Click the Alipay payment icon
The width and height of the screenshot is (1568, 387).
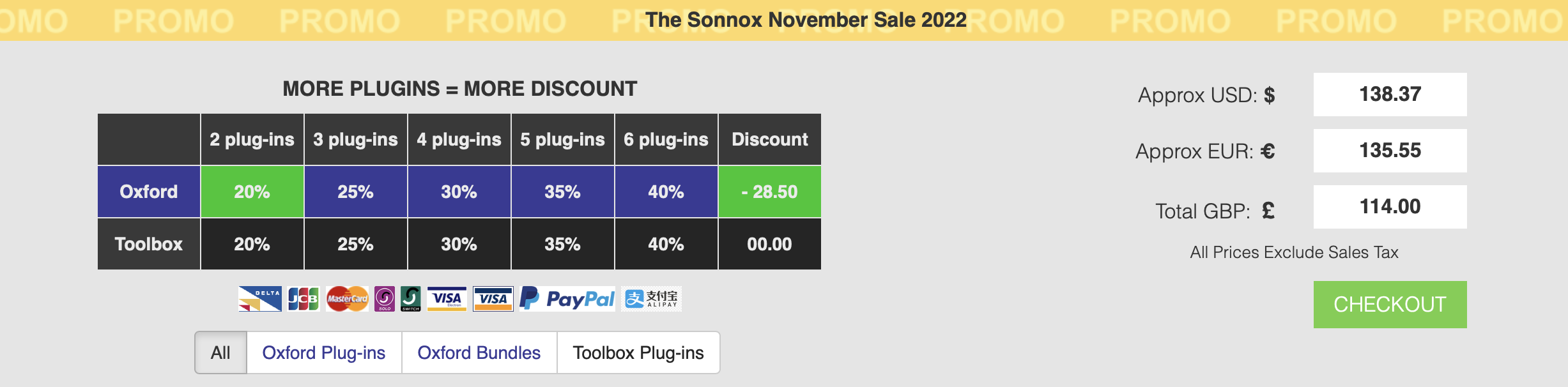coord(653,299)
